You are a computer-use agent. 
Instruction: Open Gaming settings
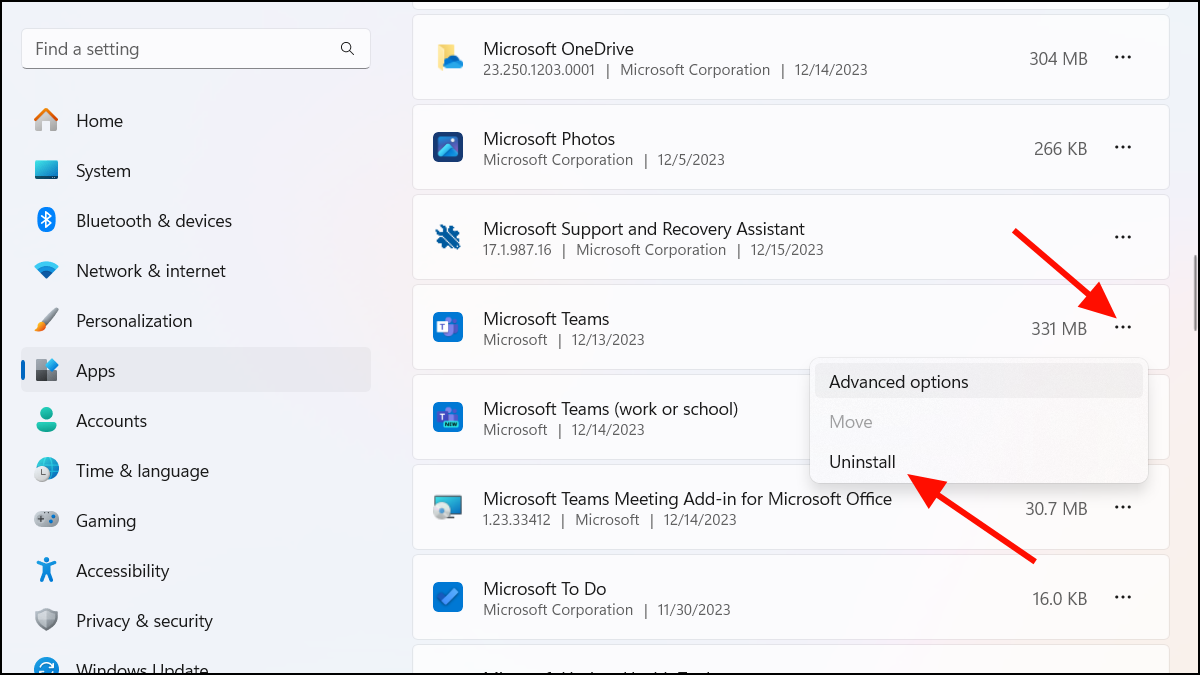[196, 521]
